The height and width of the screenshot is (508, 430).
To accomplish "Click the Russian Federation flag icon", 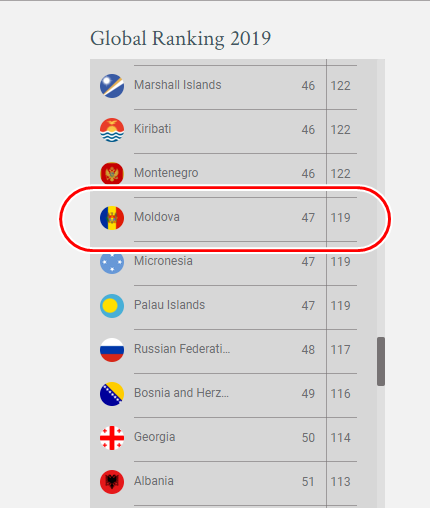I will (112, 350).
